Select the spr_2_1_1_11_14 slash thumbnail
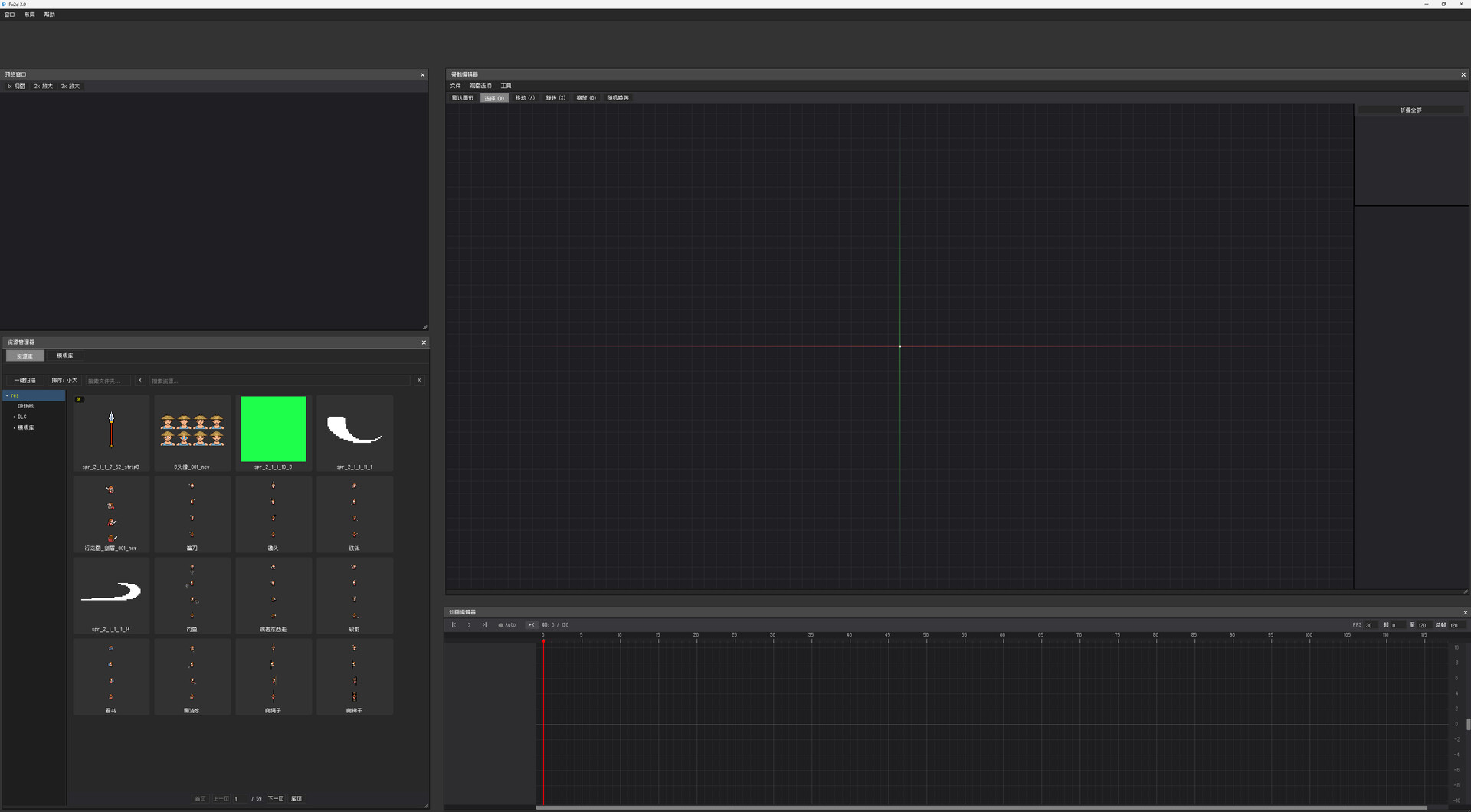This screenshot has width=1471, height=812. click(111, 595)
